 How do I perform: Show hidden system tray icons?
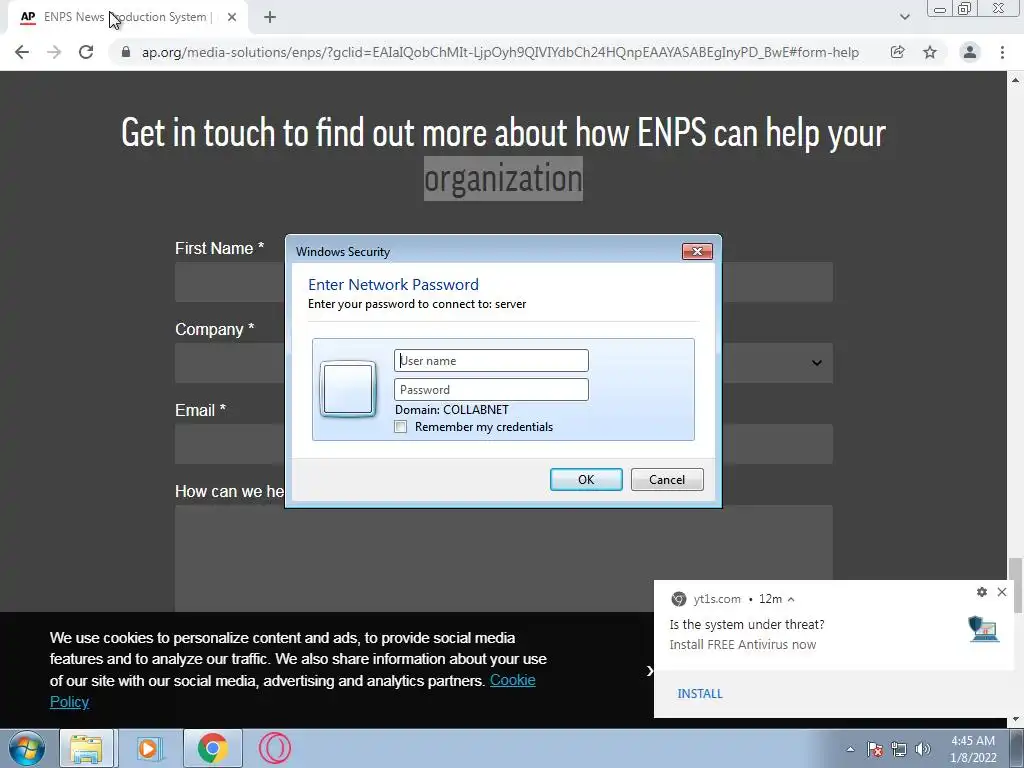click(850, 750)
